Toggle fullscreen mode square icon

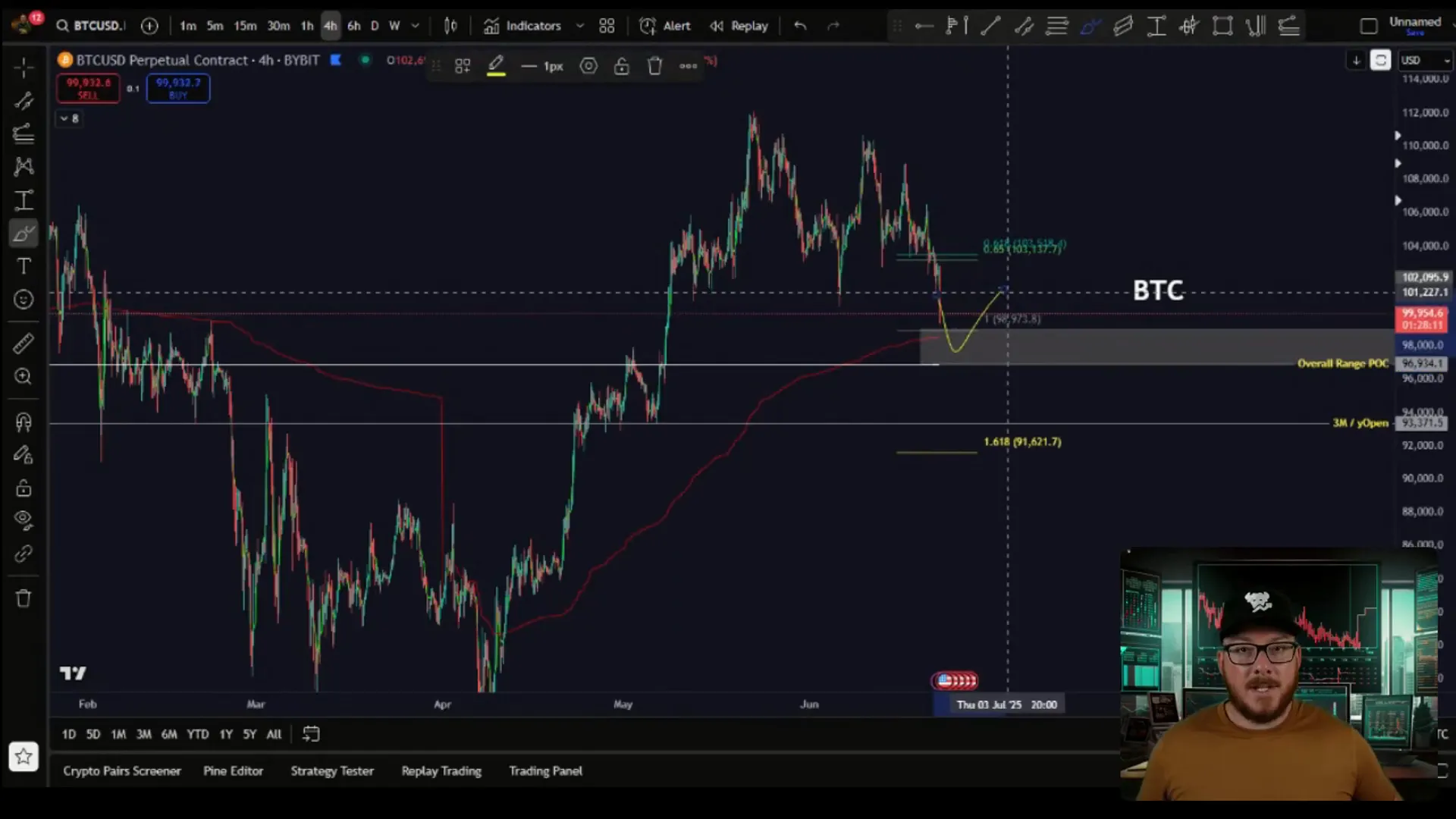pyautogui.click(x=1369, y=26)
